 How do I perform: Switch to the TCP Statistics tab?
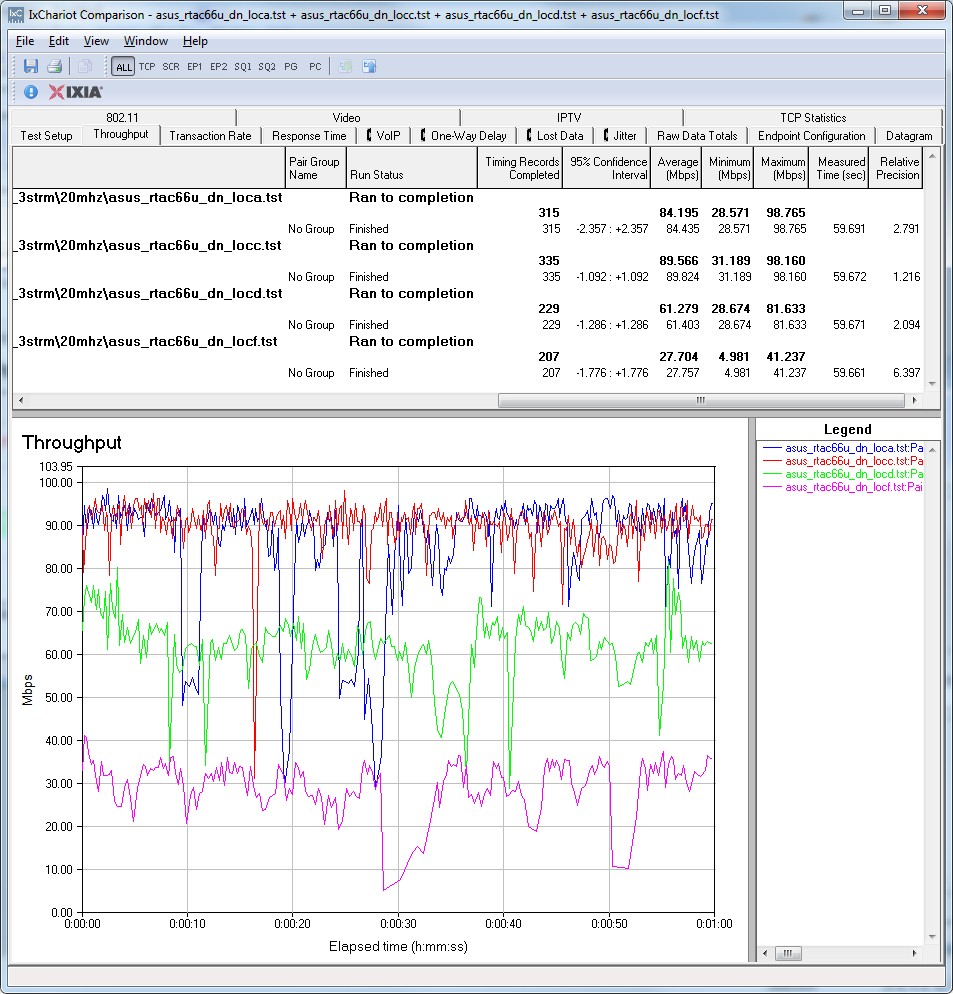coord(814,117)
